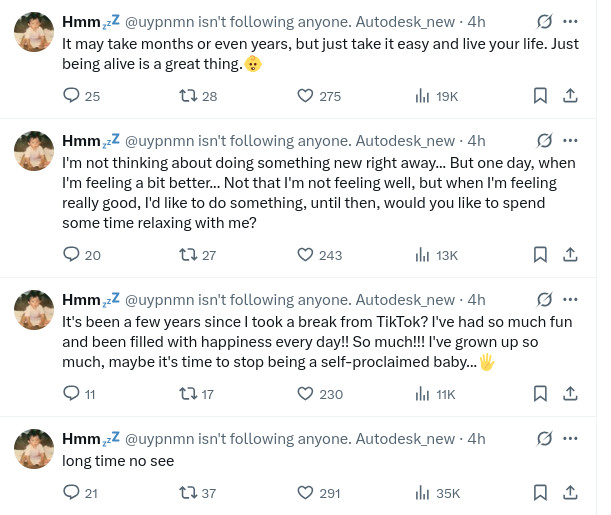Reply to the "long time no see" tweet
The width and height of the screenshot is (611, 515).
tap(72, 492)
